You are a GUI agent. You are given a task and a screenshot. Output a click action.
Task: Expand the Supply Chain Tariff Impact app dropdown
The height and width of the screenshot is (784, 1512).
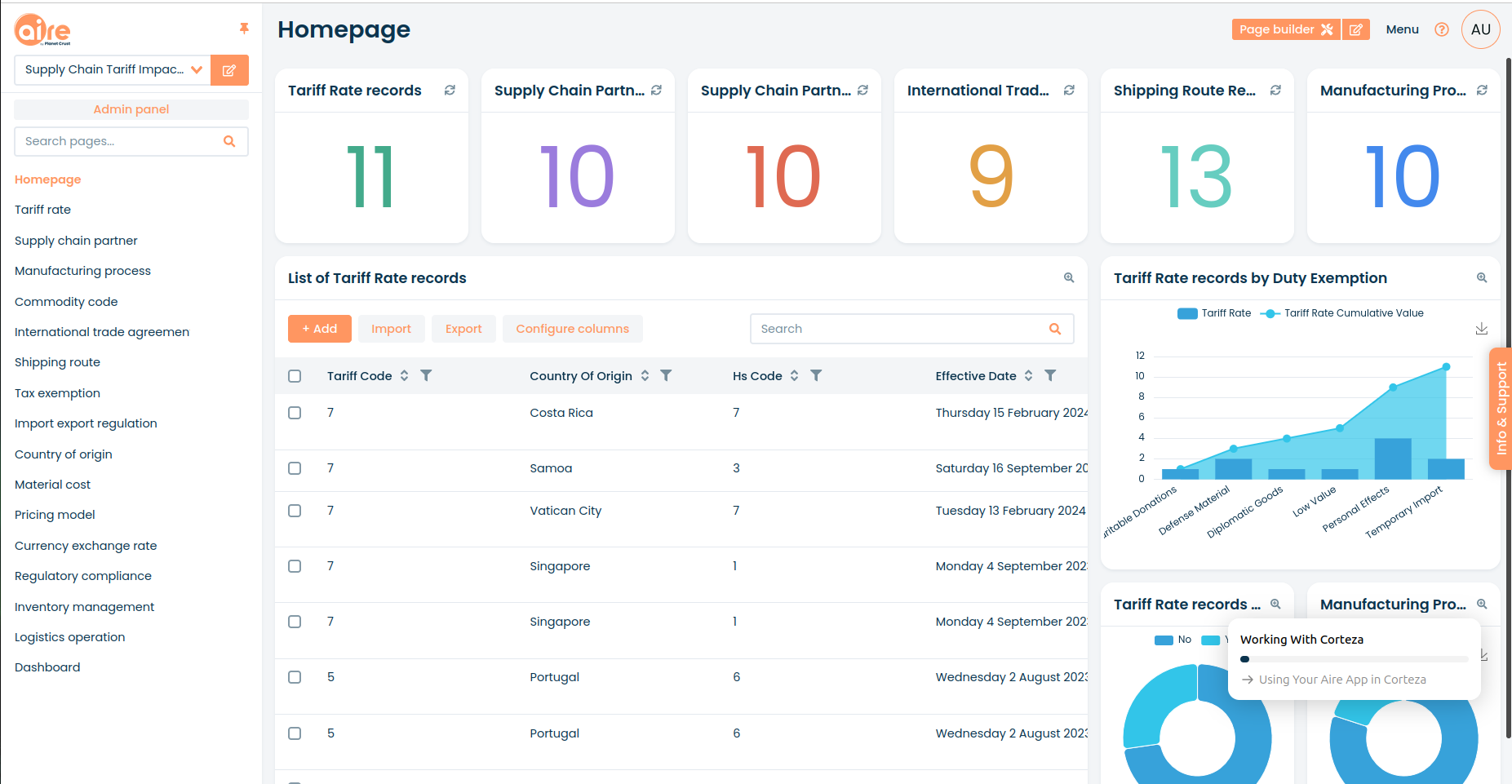[x=196, y=70]
